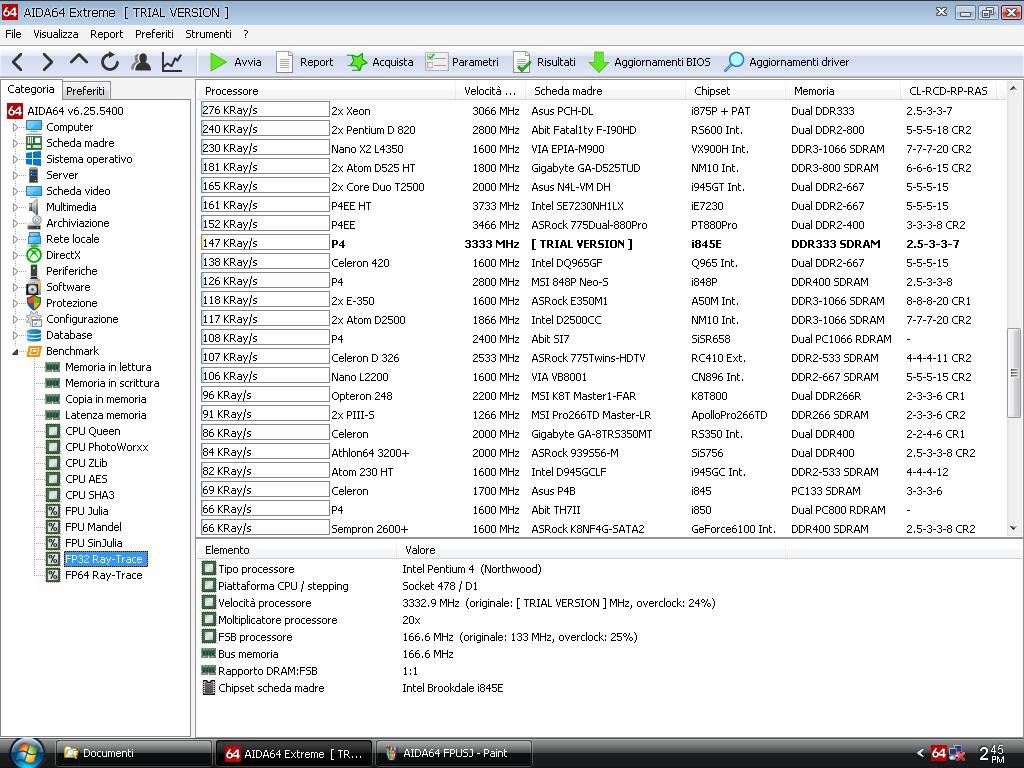Open the Strumenti menu
This screenshot has width=1024, height=768.
point(208,34)
